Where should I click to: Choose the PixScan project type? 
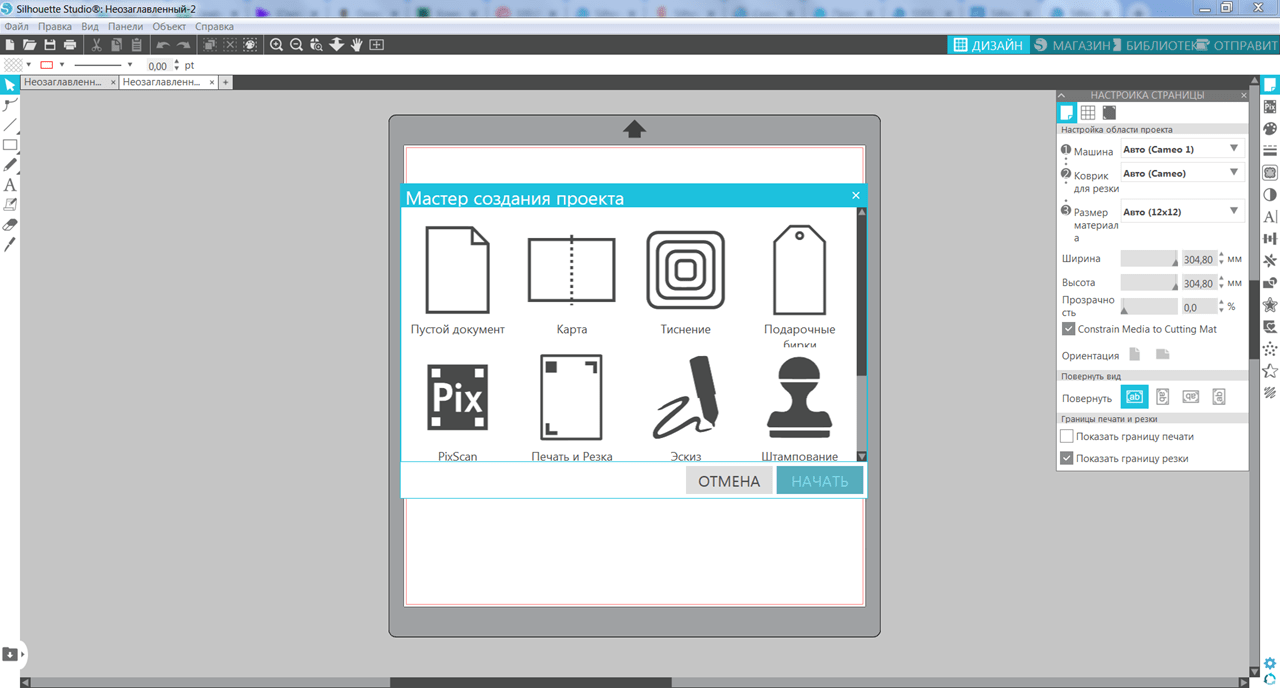pyautogui.click(x=458, y=397)
